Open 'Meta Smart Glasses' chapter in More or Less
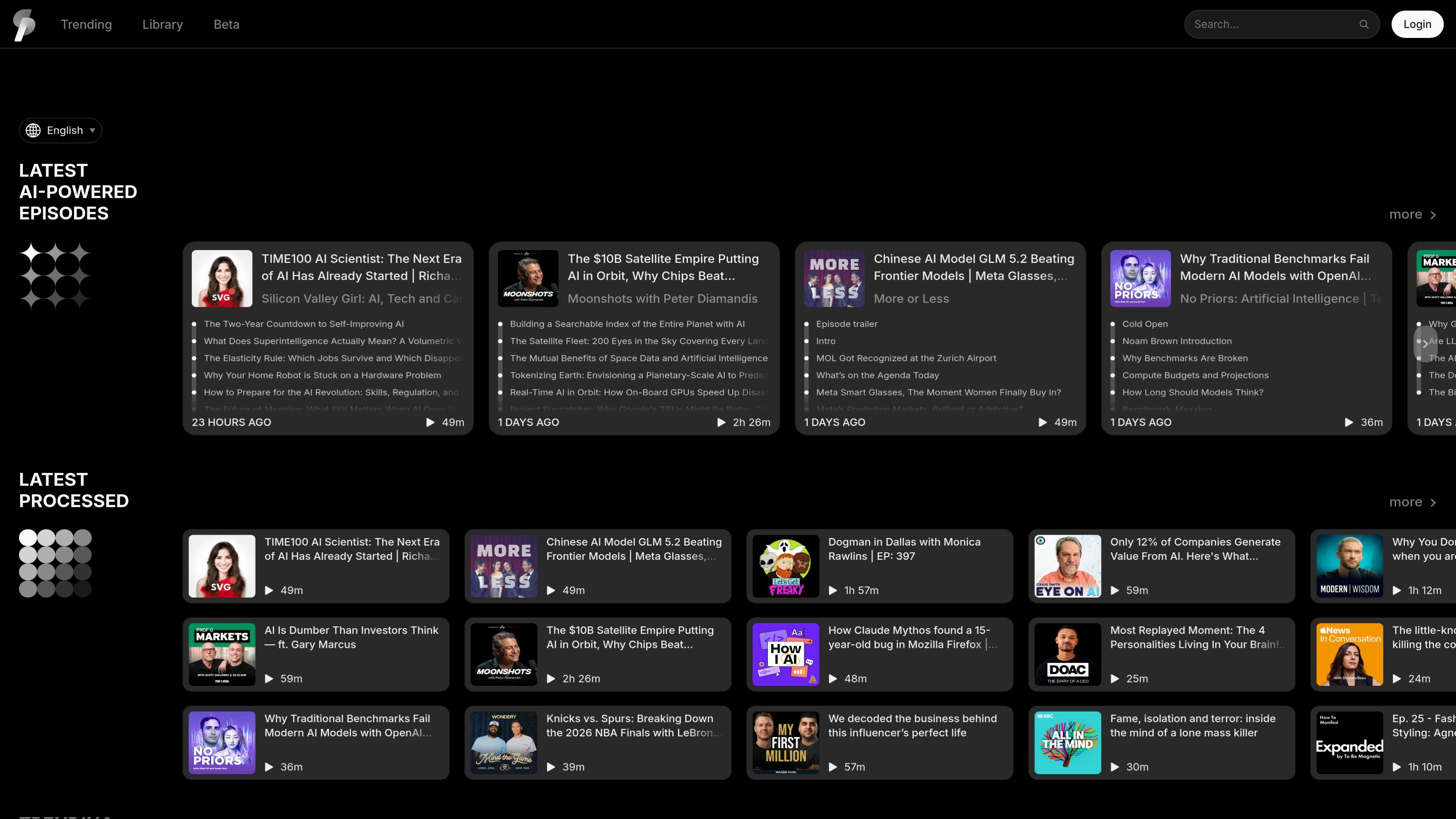This screenshot has height=819, width=1456. [x=938, y=392]
